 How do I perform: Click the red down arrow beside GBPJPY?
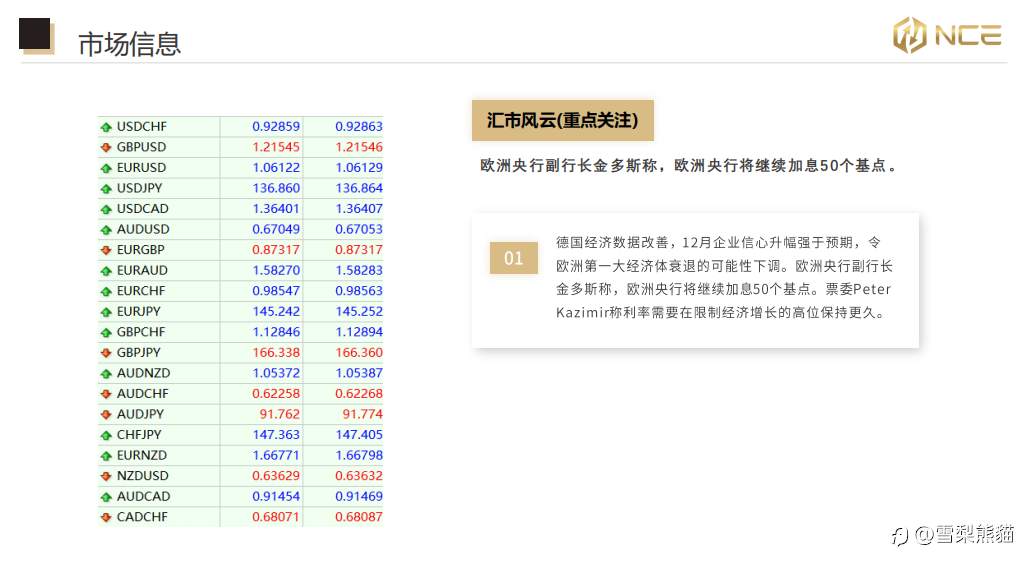106,353
